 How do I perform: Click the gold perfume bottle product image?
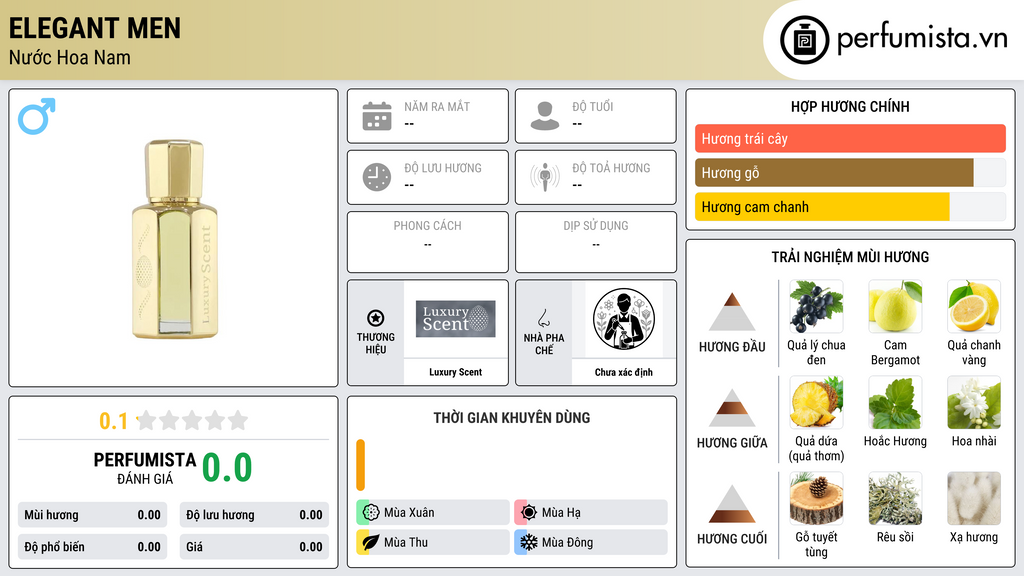coord(175,239)
